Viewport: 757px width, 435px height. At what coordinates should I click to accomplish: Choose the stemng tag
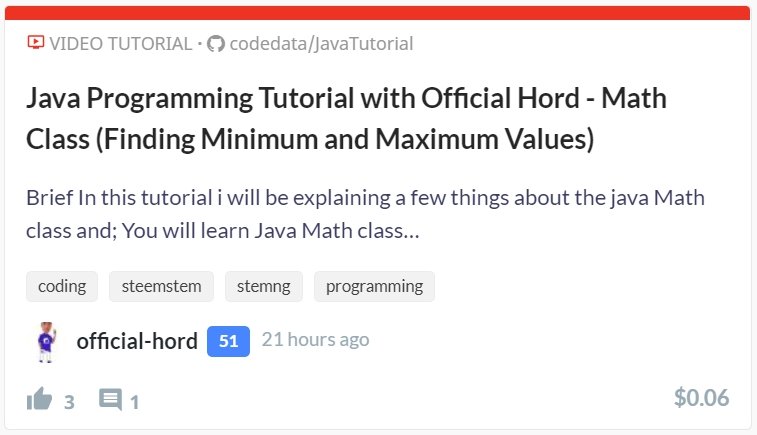264,286
